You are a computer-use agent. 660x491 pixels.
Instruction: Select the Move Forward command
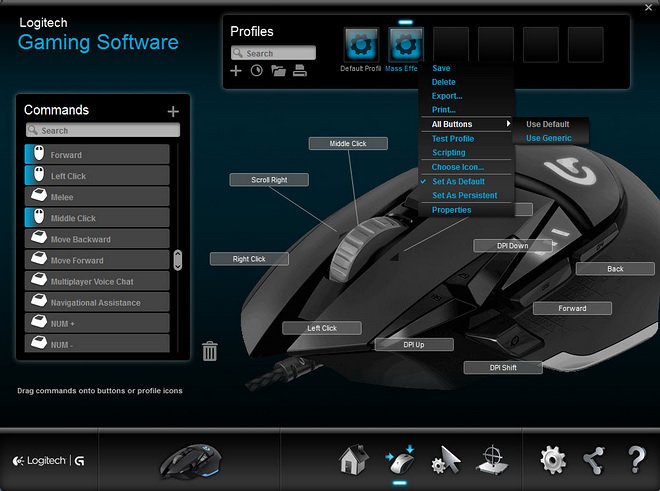pyautogui.click(x=97, y=260)
